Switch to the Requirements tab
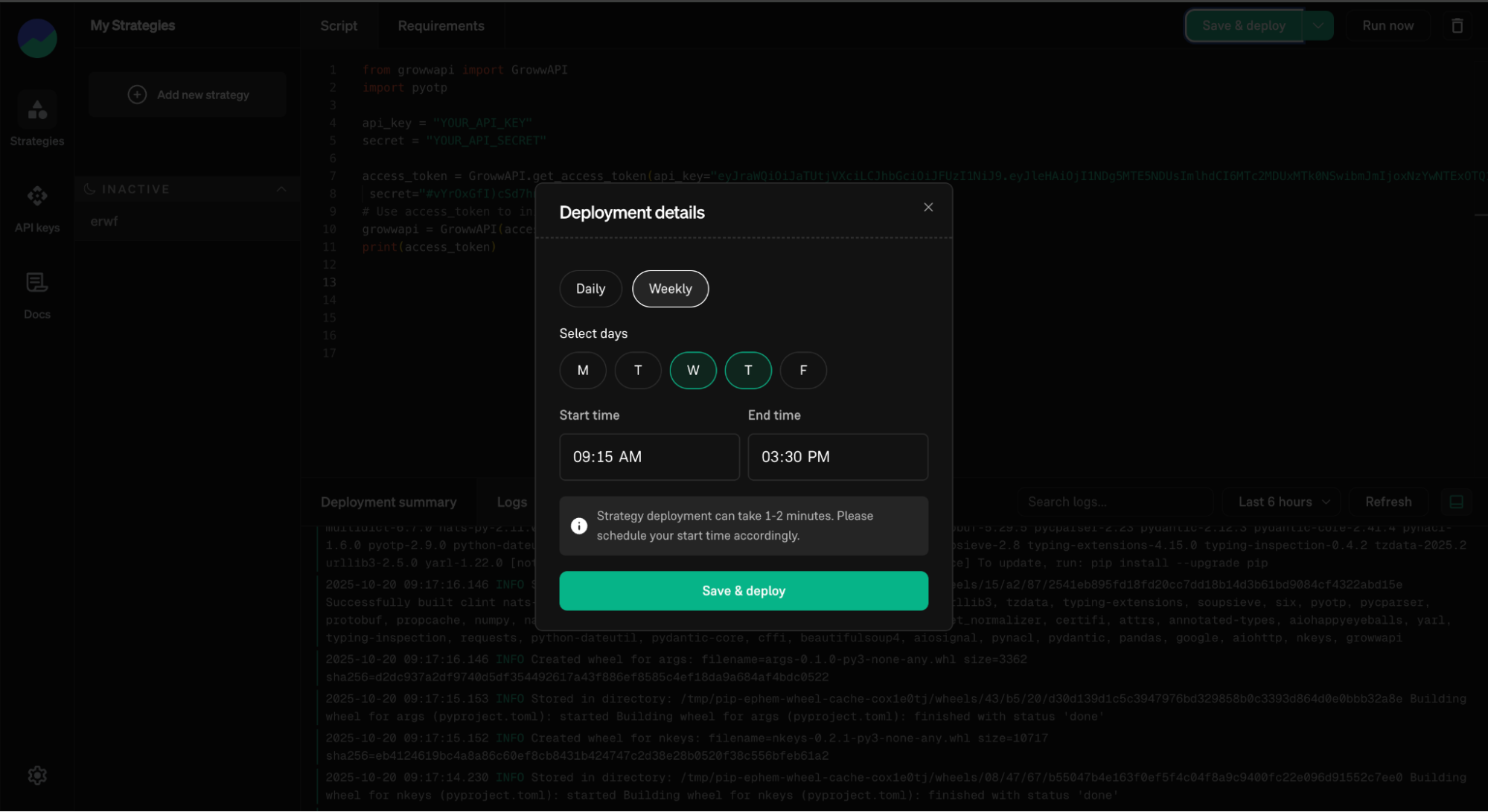1488x812 pixels. [441, 26]
